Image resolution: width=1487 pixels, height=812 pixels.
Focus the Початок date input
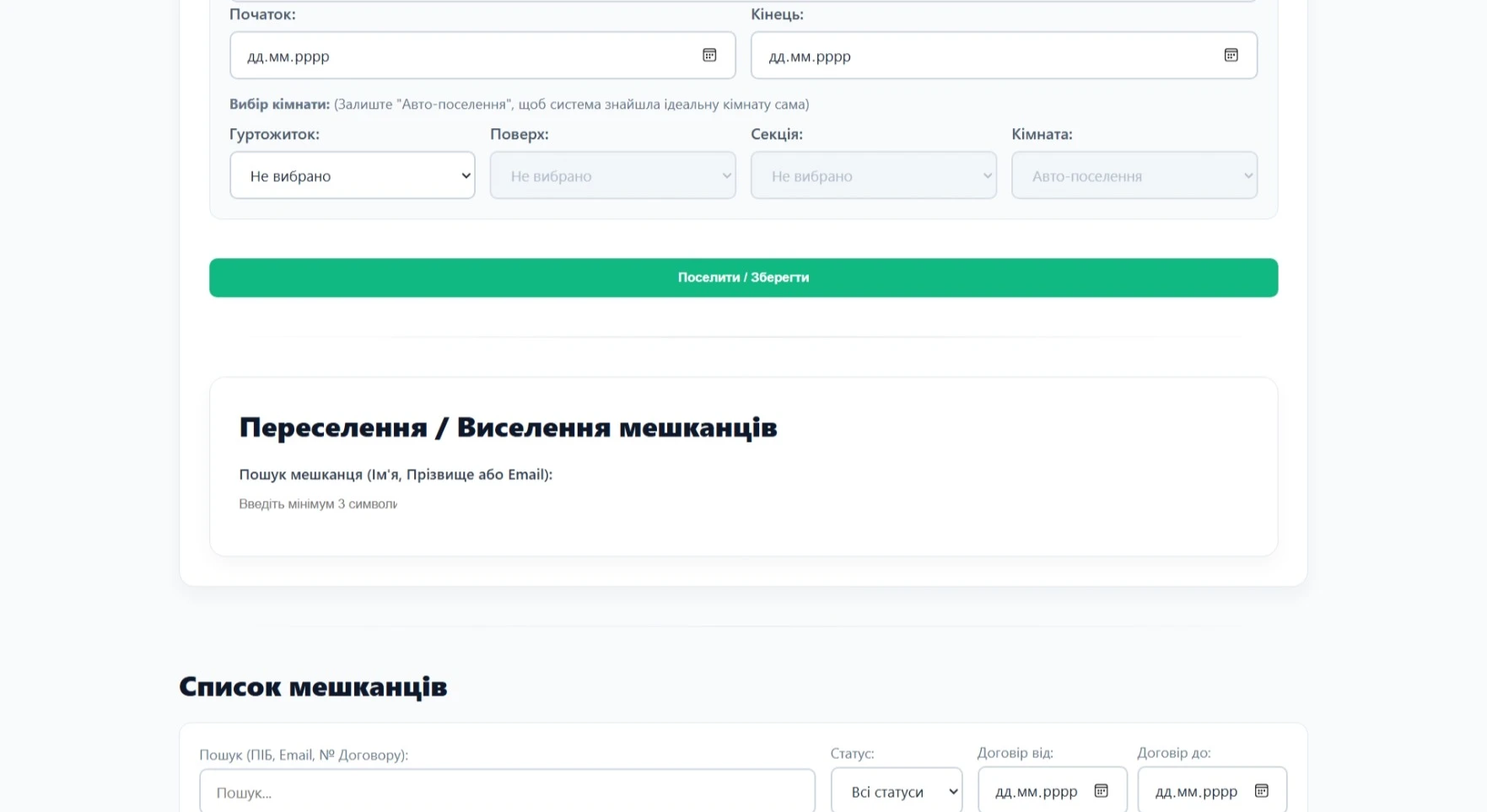click(482, 56)
